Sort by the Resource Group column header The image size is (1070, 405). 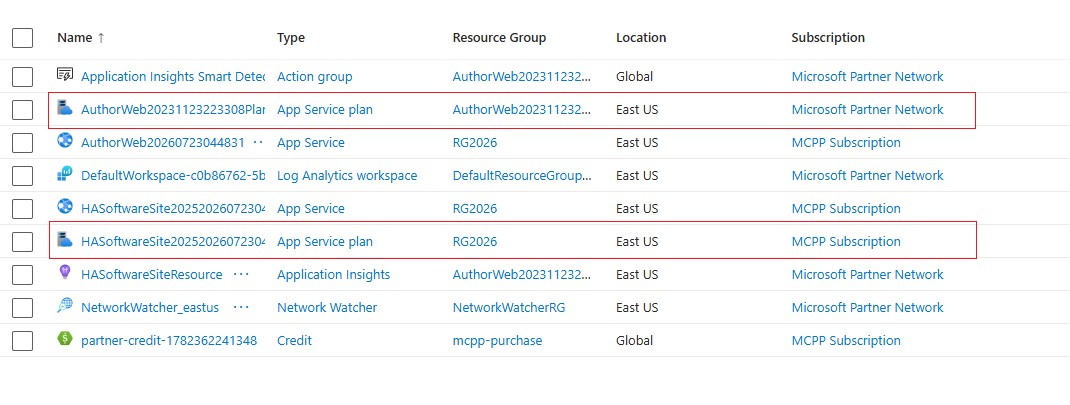click(x=499, y=38)
